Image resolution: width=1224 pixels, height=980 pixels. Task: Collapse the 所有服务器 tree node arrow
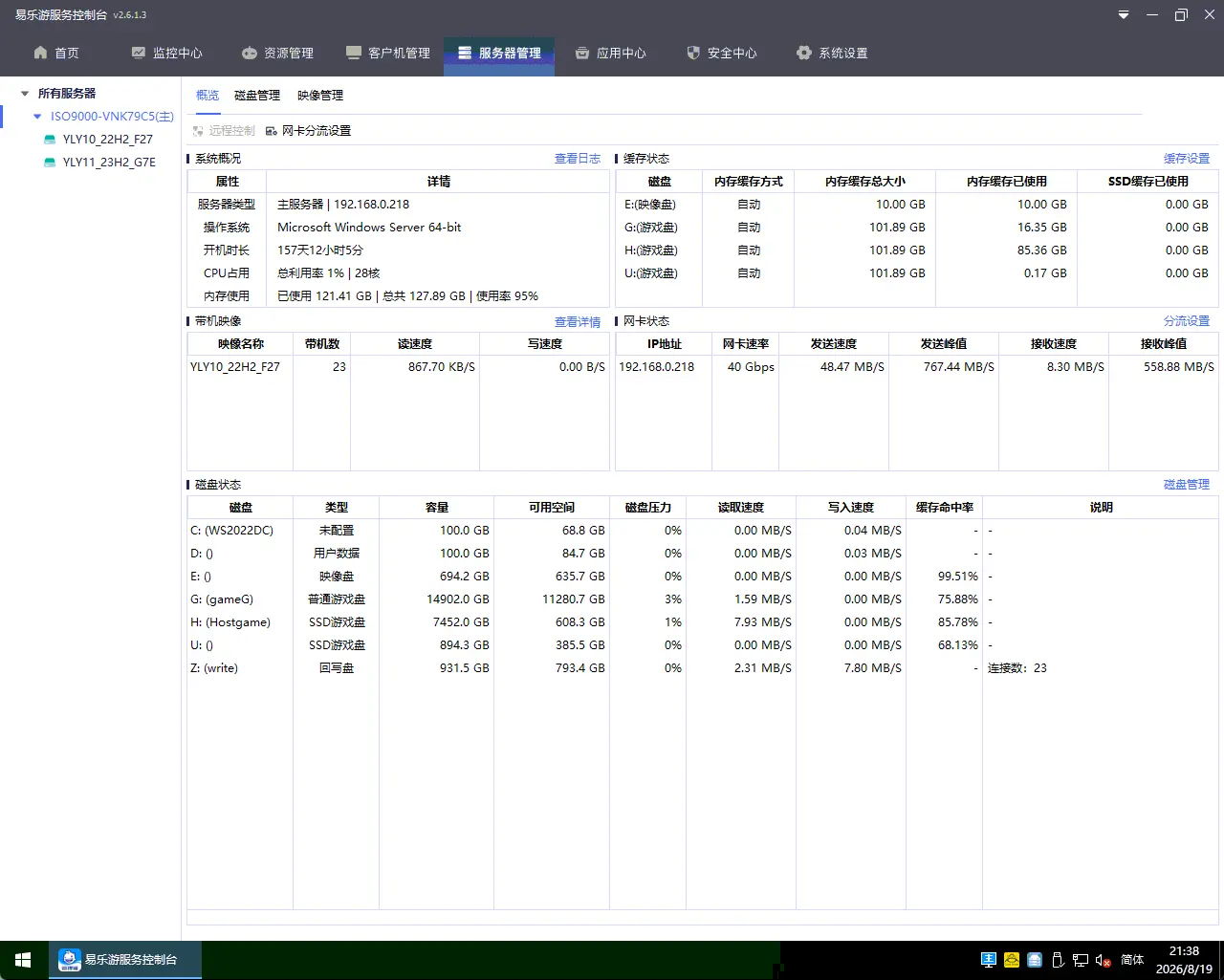coord(25,94)
